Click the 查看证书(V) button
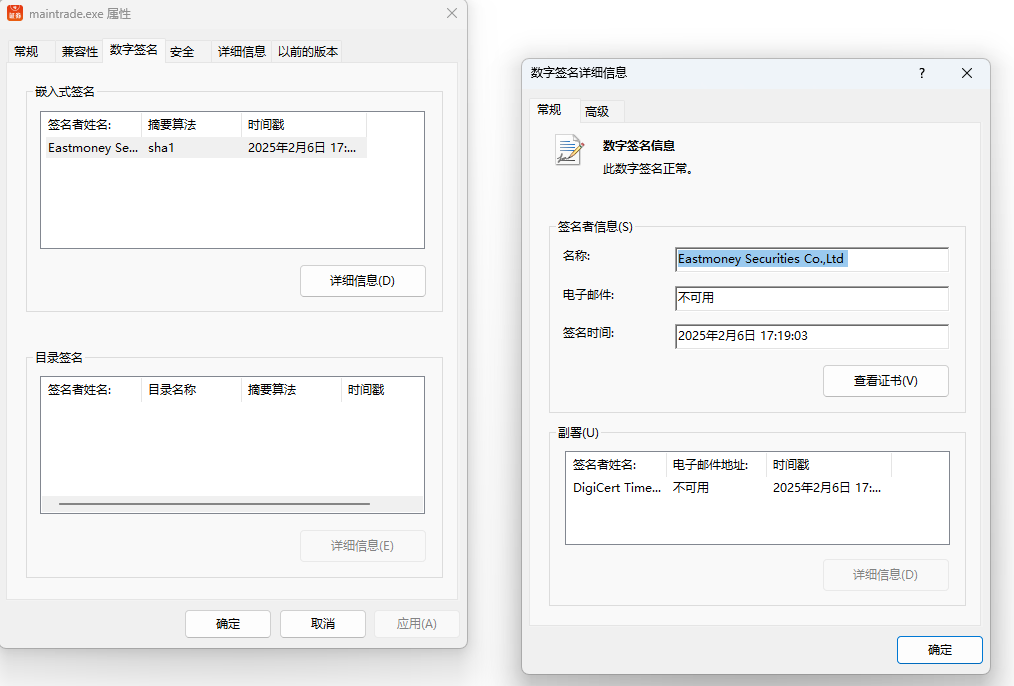The image size is (1014, 686). point(886,381)
